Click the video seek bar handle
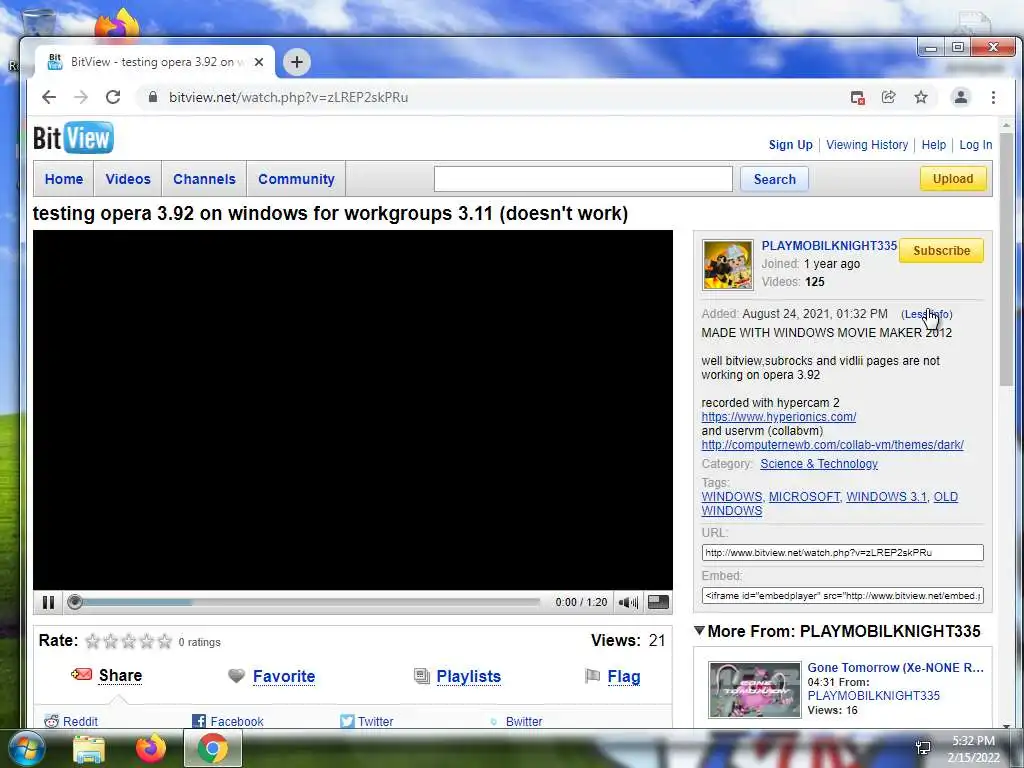The height and width of the screenshot is (768, 1024). [x=75, y=602]
